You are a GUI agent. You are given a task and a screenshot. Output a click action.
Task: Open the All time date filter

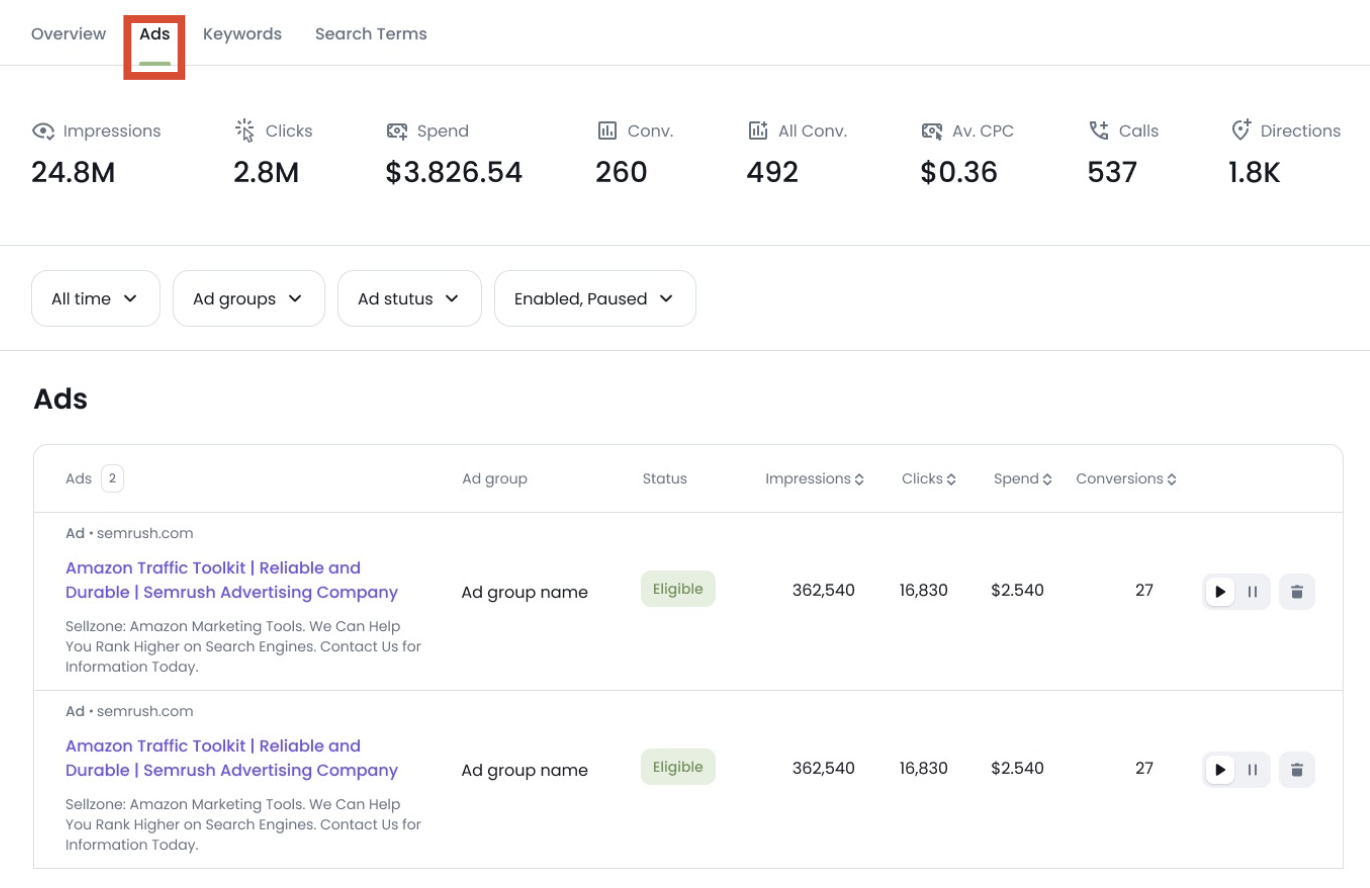pyautogui.click(x=95, y=298)
